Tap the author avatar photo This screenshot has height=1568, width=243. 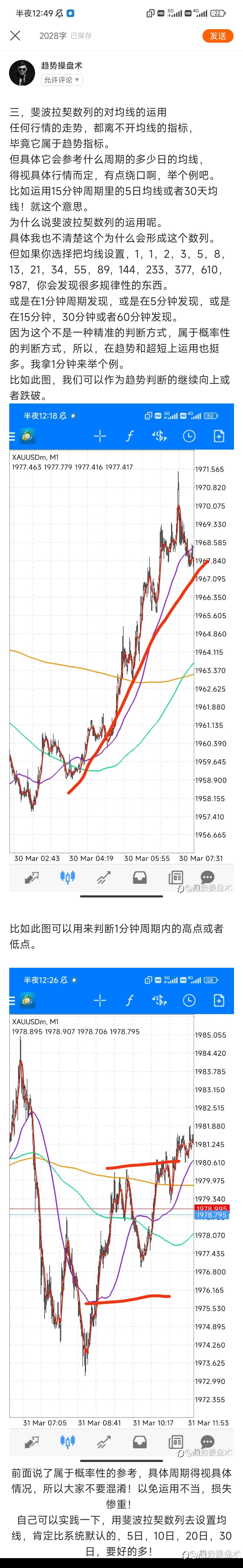pyautogui.click(x=22, y=73)
